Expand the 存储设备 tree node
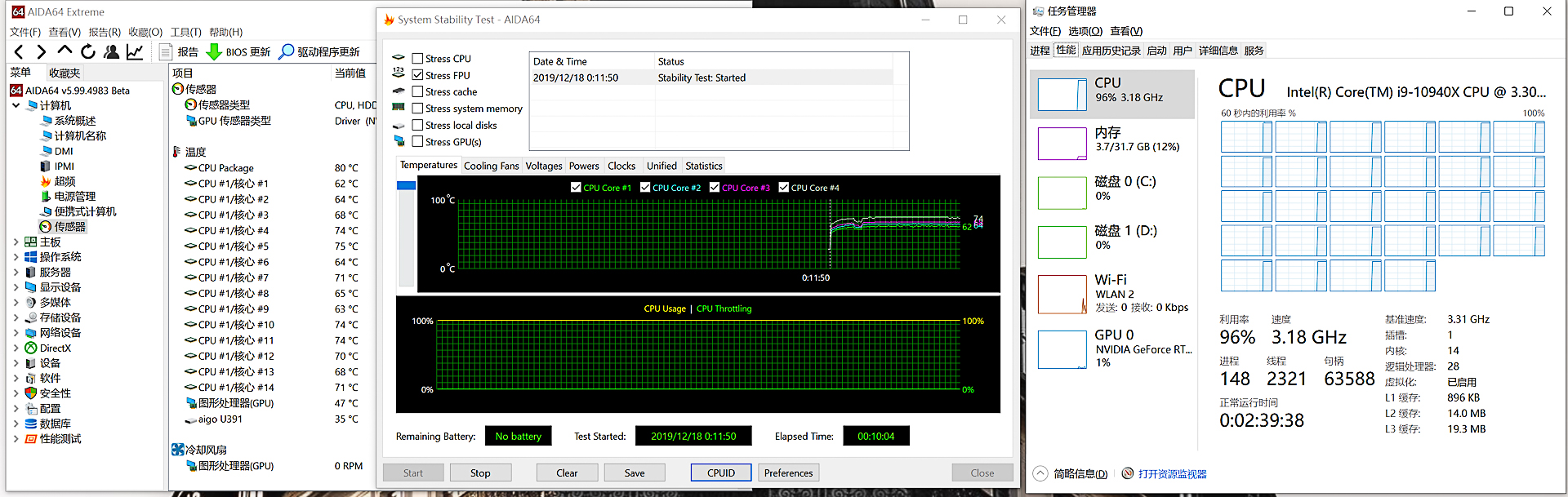The height and width of the screenshot is (497, 1568). (16, 317)
